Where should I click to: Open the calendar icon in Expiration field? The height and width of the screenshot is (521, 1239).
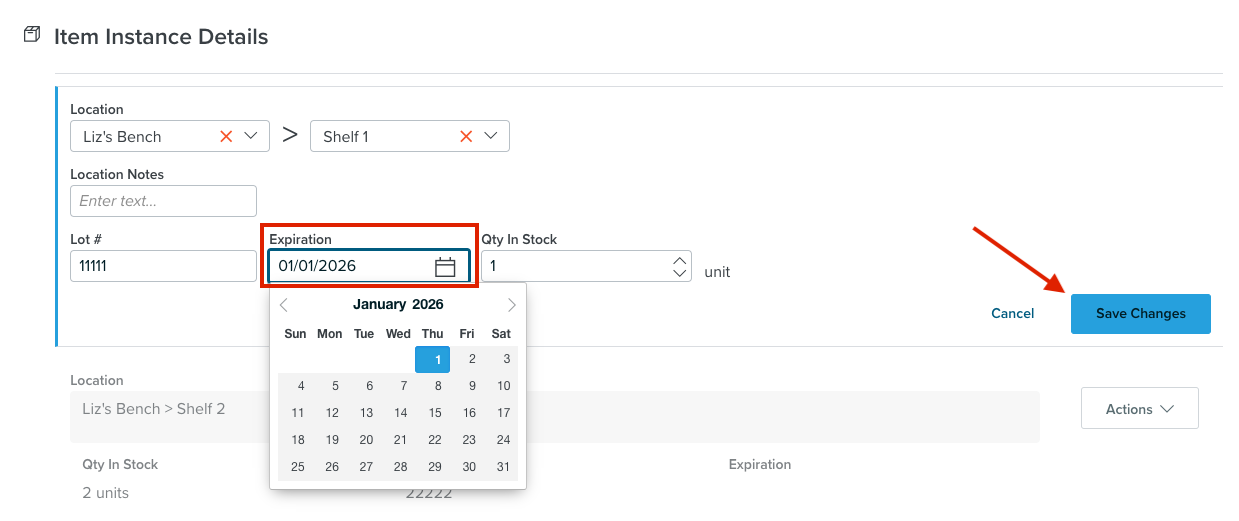445,266
